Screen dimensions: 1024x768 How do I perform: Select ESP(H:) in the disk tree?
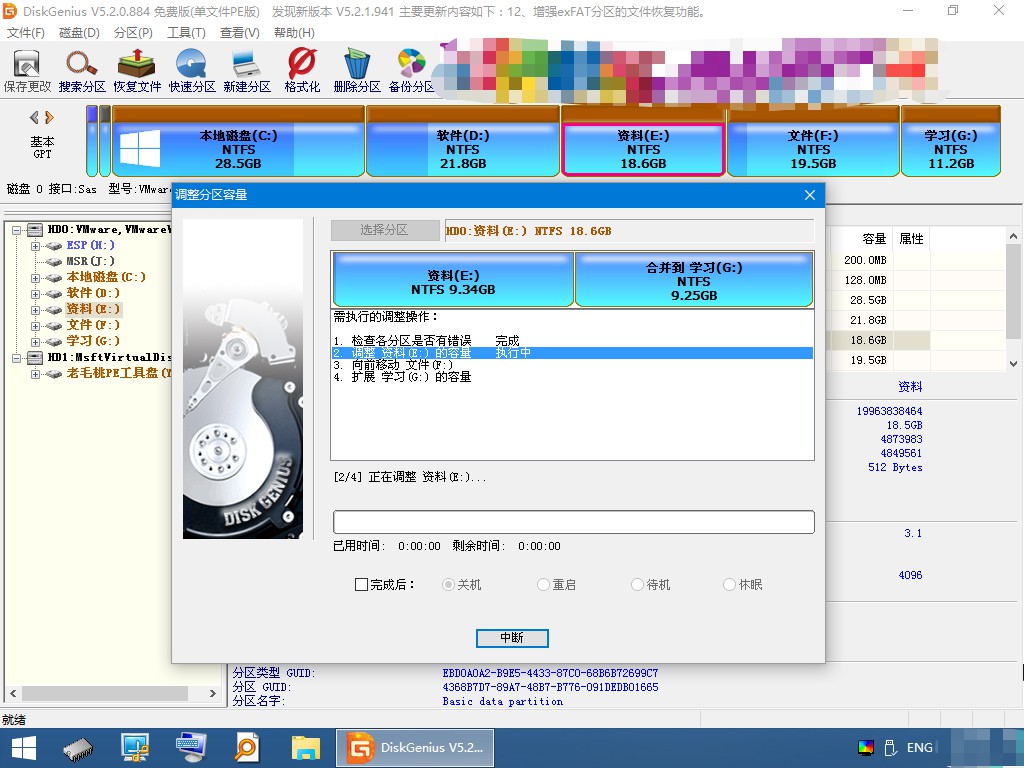point(90,245)
